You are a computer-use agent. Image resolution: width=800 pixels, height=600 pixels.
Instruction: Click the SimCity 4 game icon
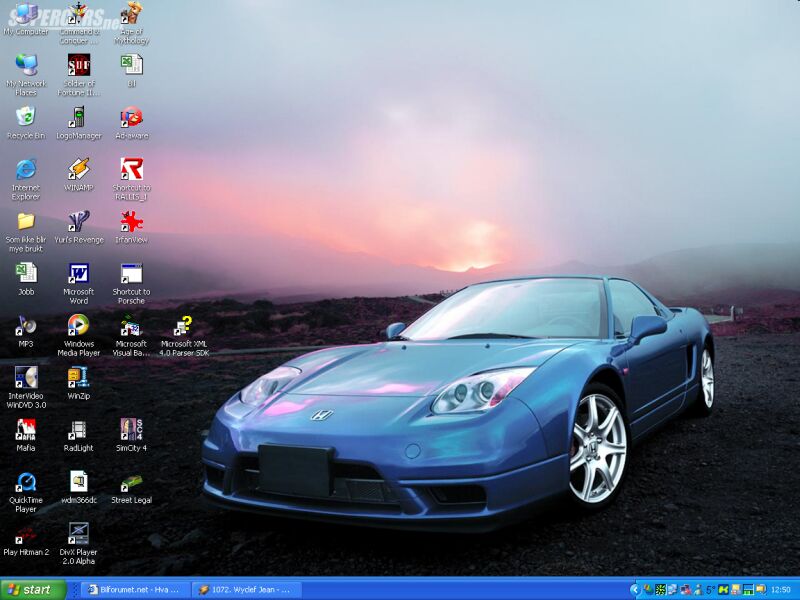point(131,429)
